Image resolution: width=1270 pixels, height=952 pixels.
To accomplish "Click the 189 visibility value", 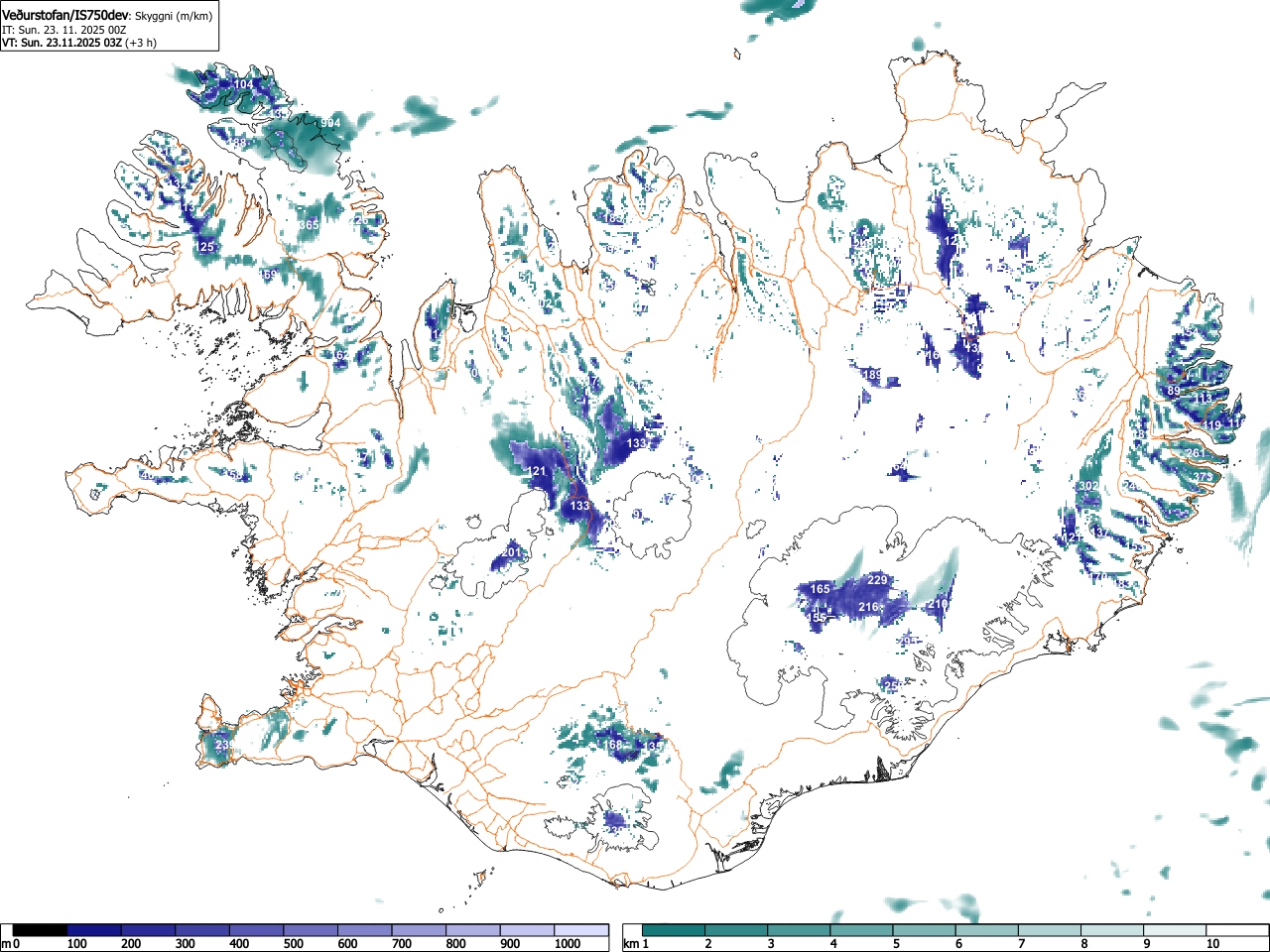I will [x=871, y=375].
